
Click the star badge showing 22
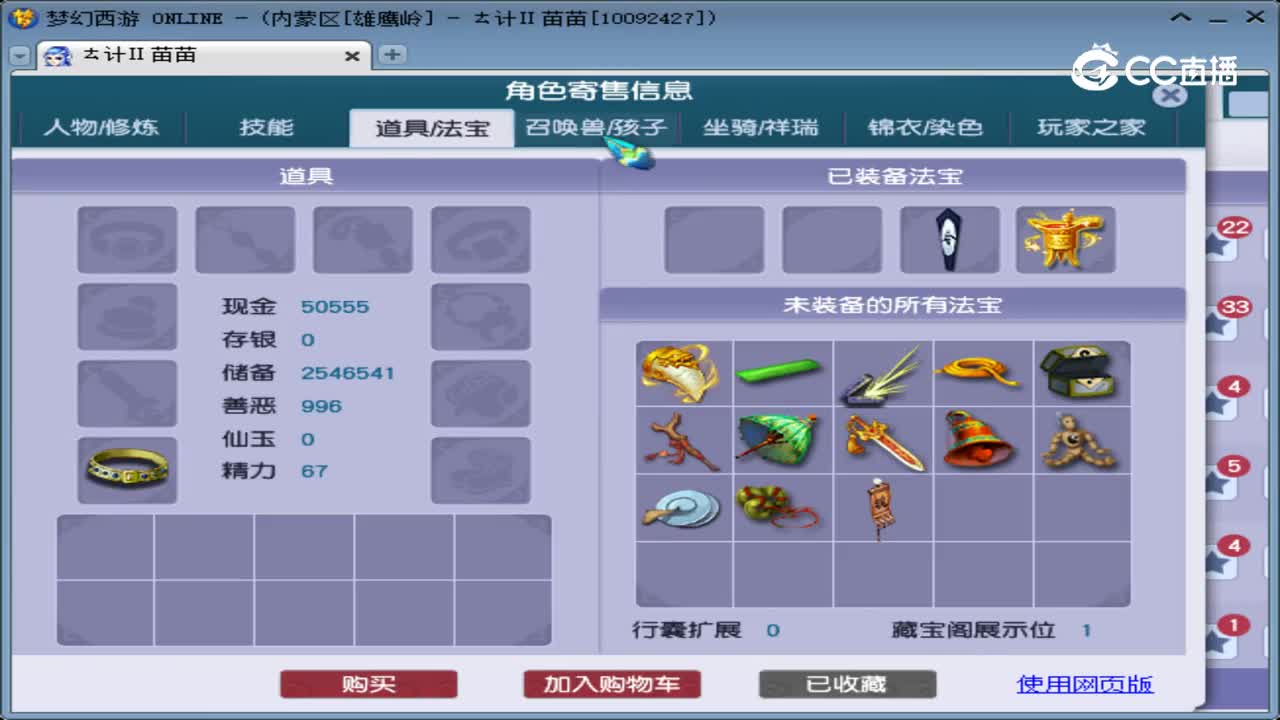(x=1226, y=238)
